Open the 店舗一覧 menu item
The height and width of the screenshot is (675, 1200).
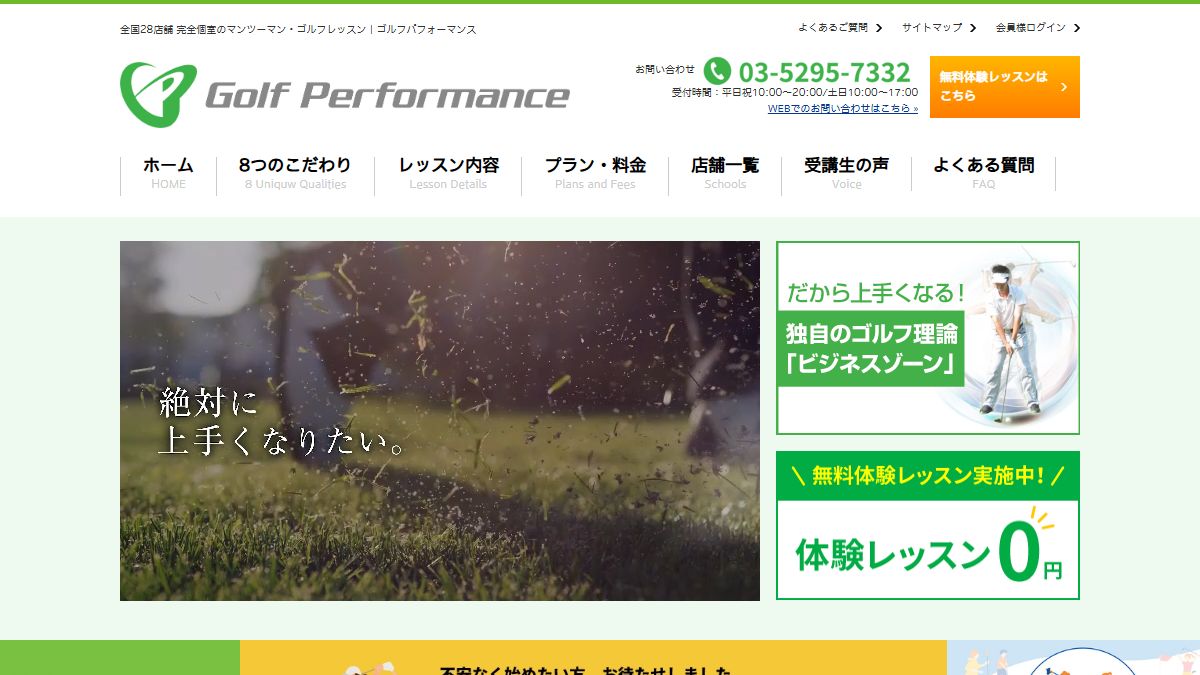[725, 173]
